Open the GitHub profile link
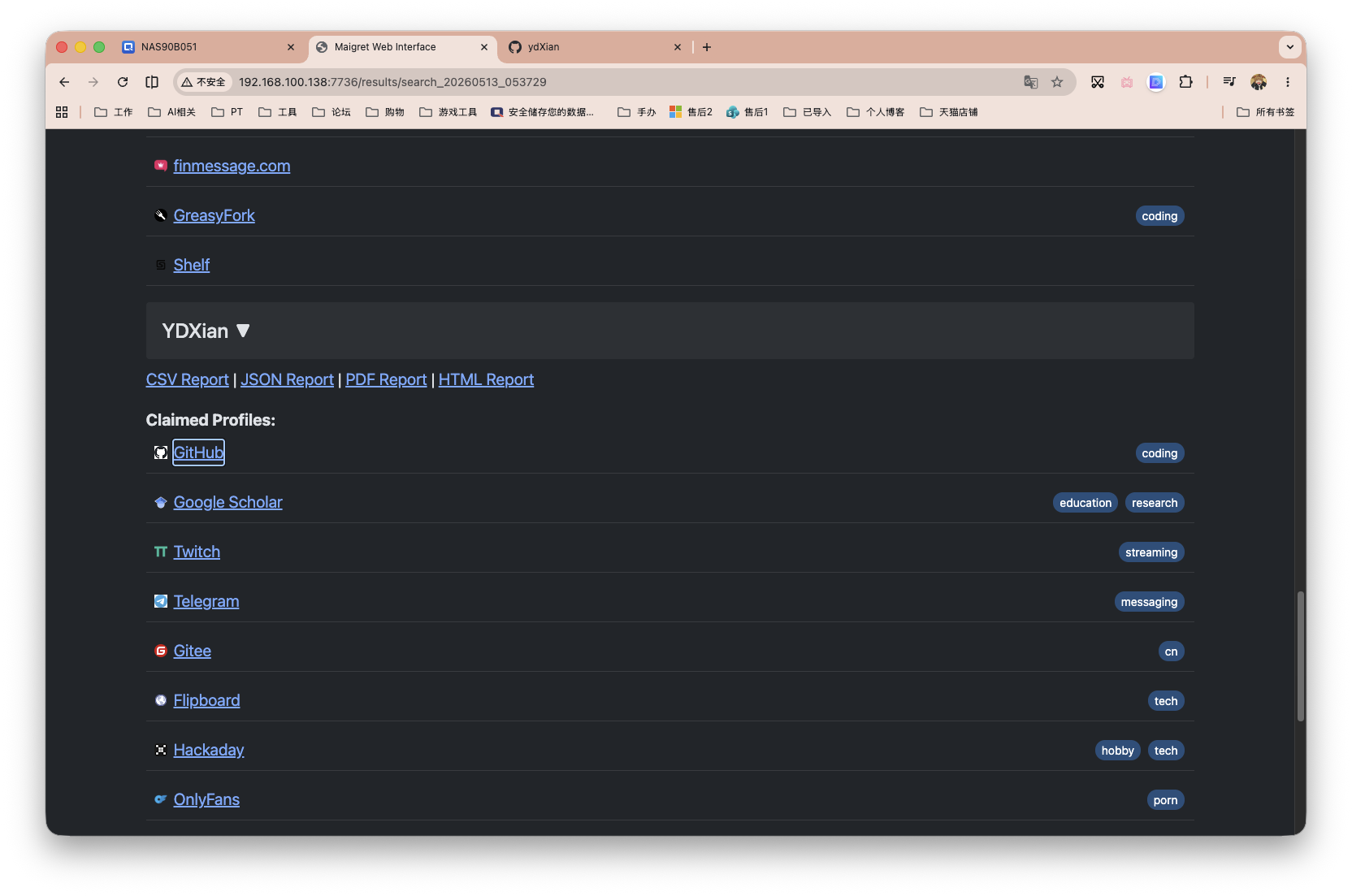 coord(198,452)
